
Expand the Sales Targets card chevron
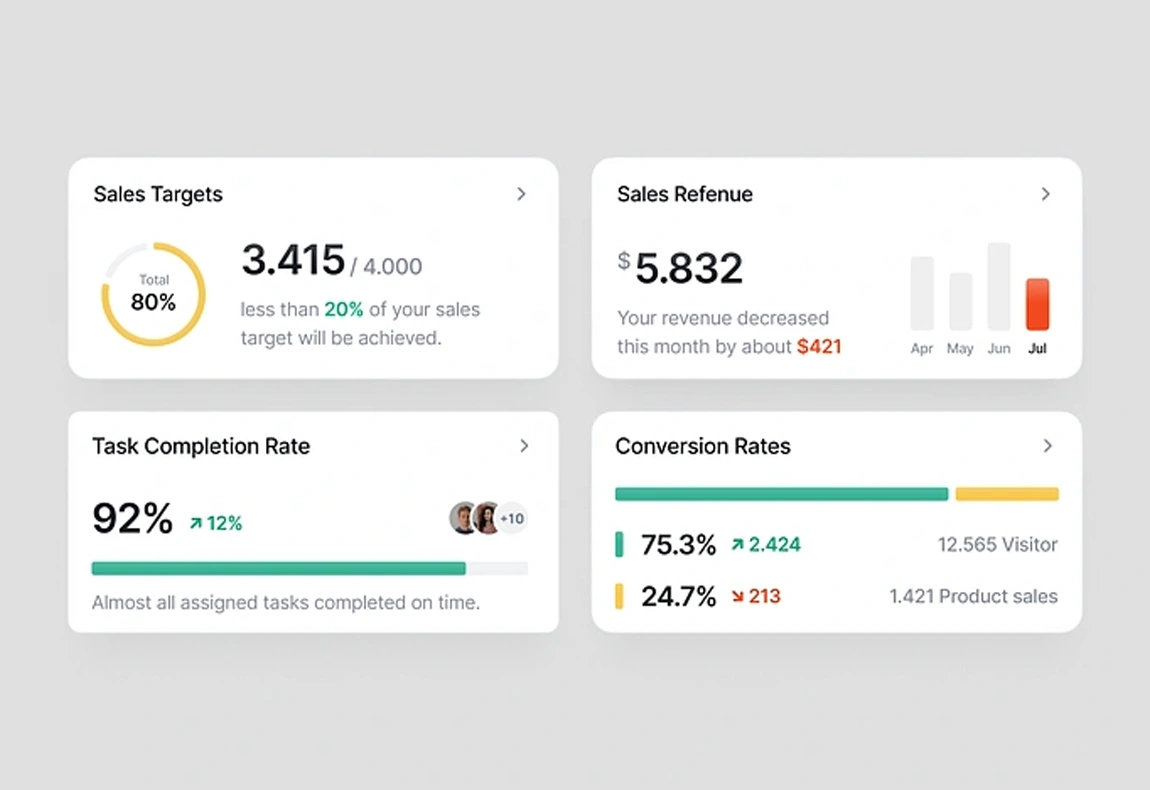[x=521, y=194]
